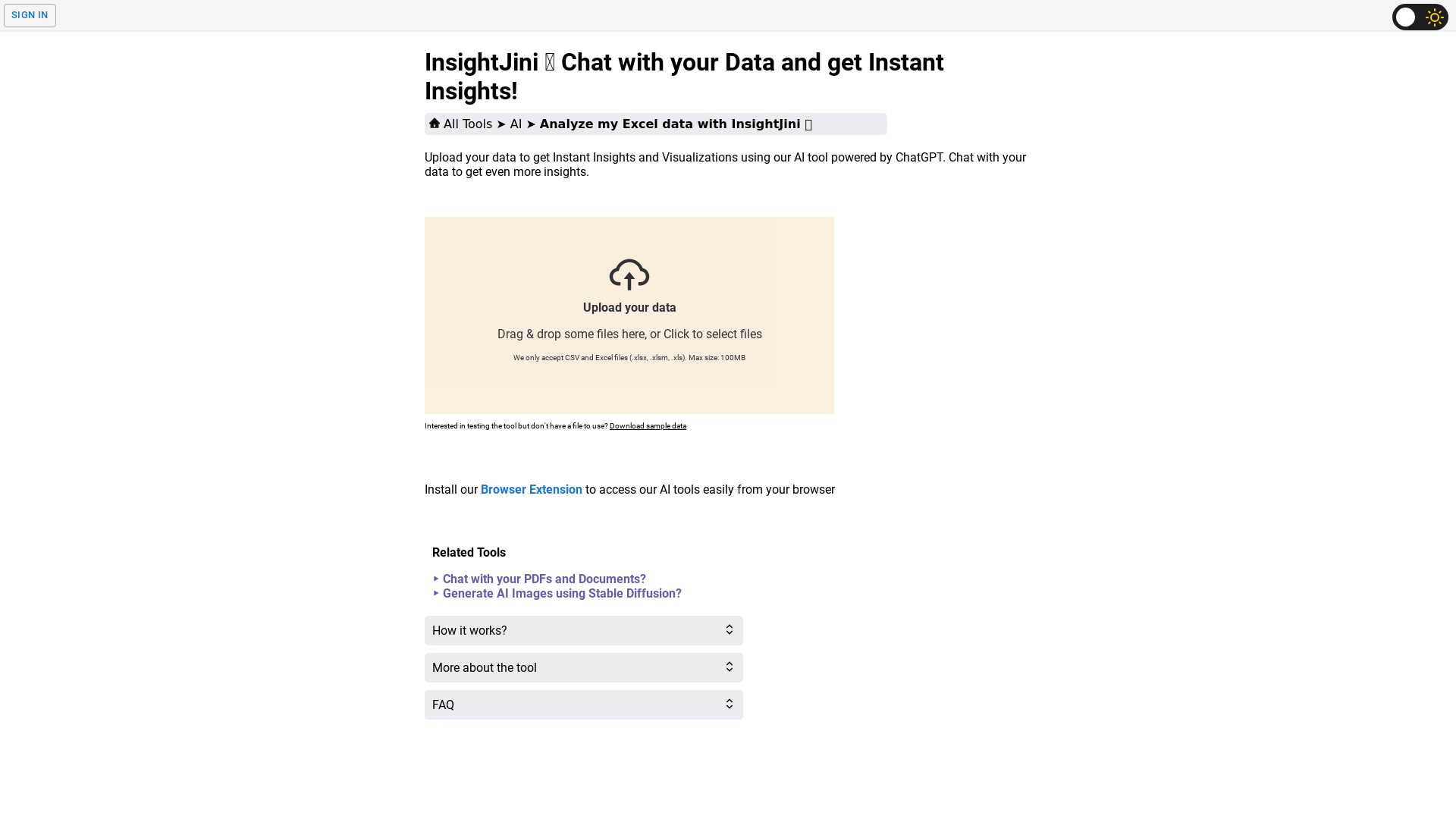The image size is (1456, 819).
Task: Click the home icon in breadcrumb
Action: (x=435, y=123)
